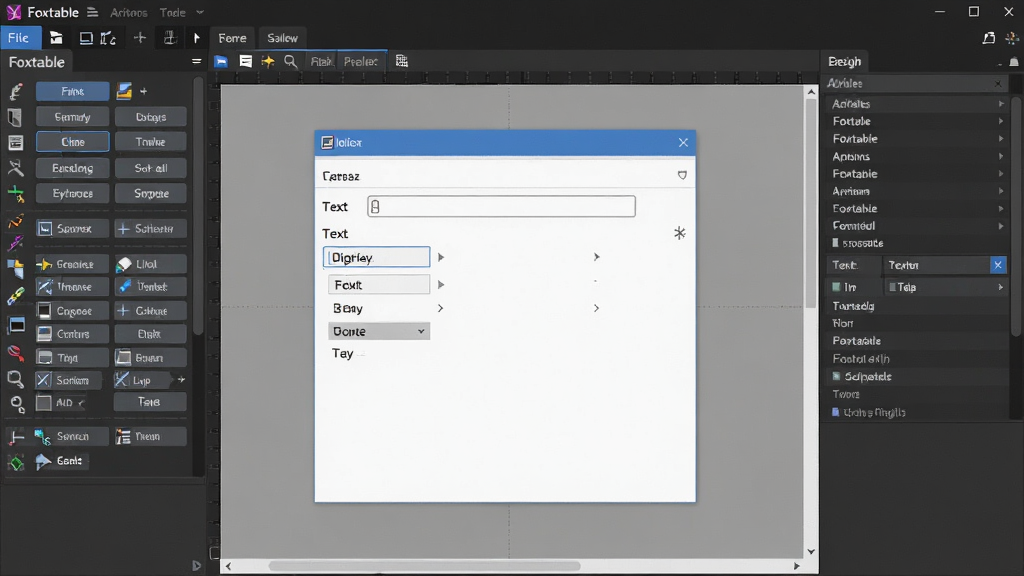Open the hamburger menu beside the Foxtable title
This screenshot has width=1024, height=576.
pyautogui.click(x=93, y=12)
